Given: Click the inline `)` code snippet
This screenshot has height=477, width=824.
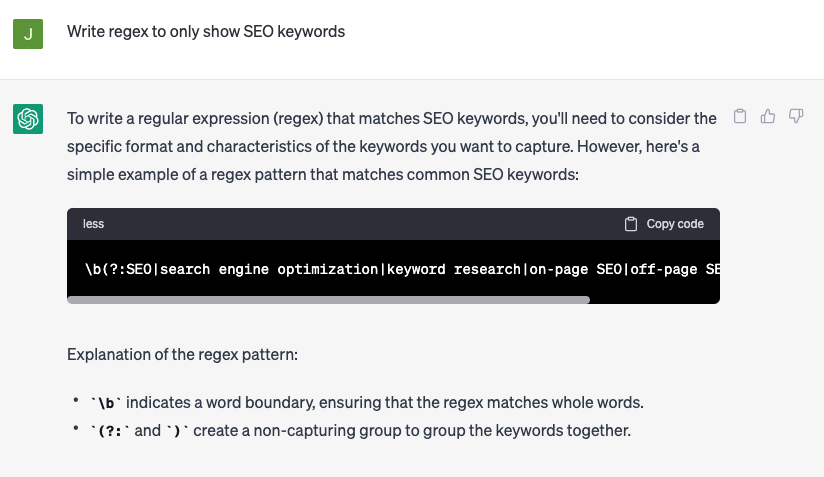Looking at the screenshot, I should 176,431.
